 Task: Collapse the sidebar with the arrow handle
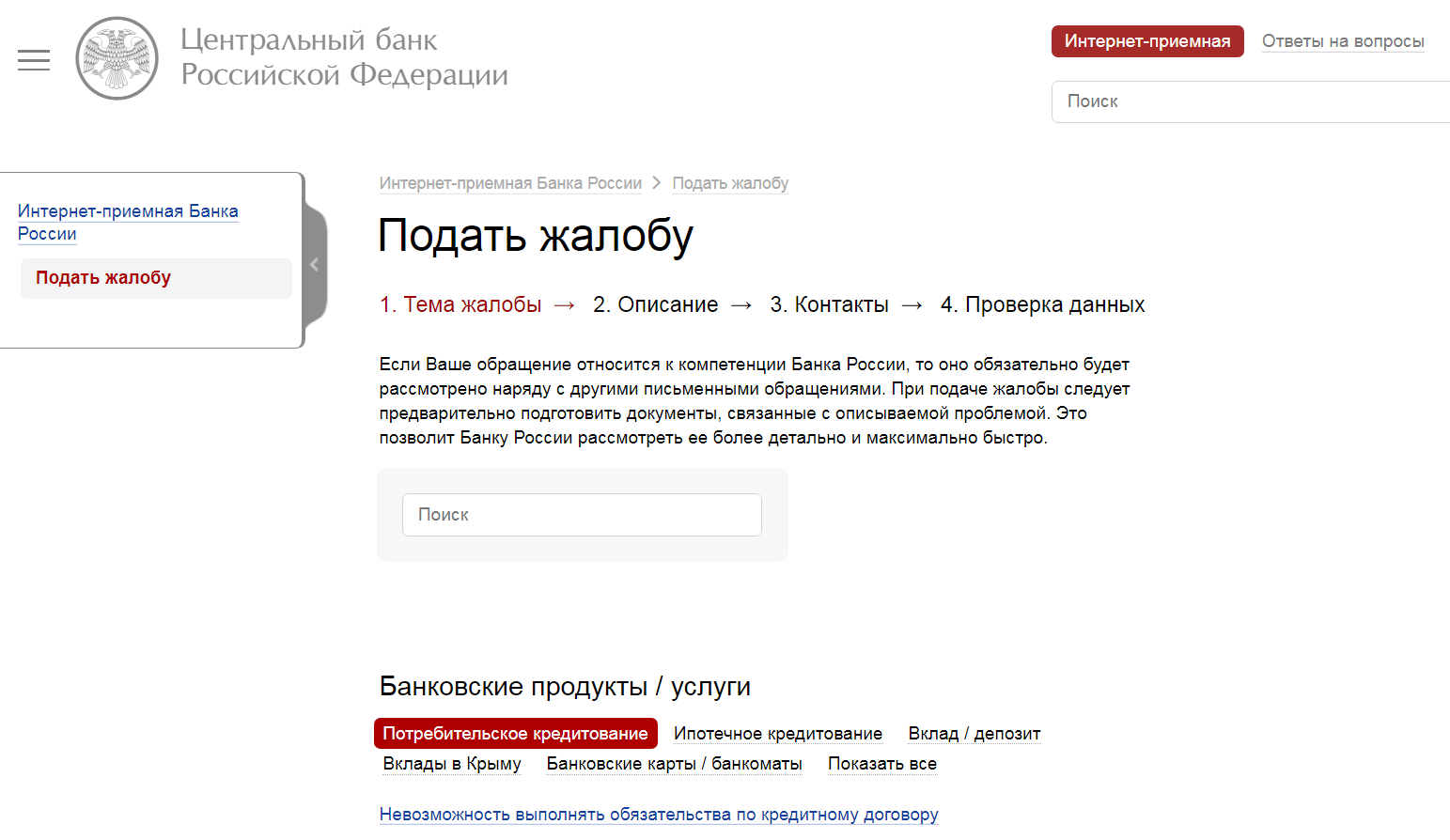315,265
